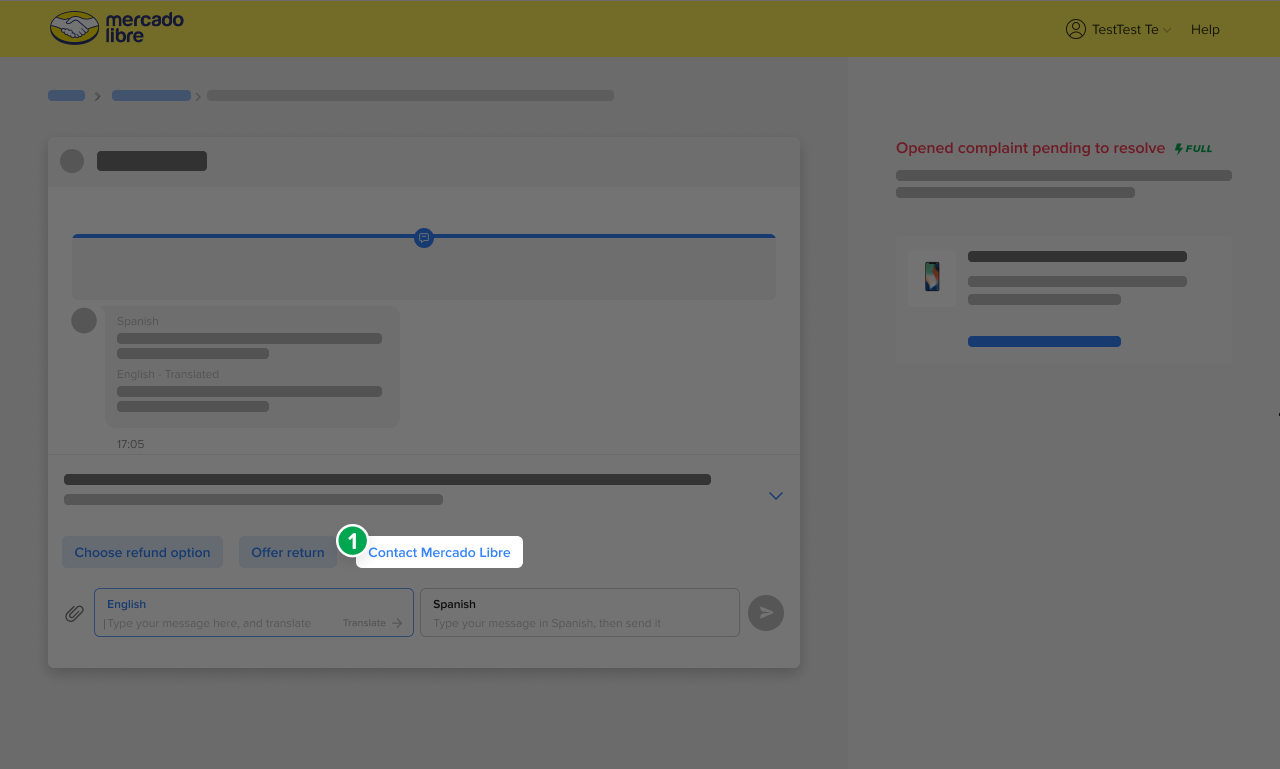The width and height of the screenshot is (1280, 769).
Task: Click the first blue breadcrumb link
Action: pos(66,96)
